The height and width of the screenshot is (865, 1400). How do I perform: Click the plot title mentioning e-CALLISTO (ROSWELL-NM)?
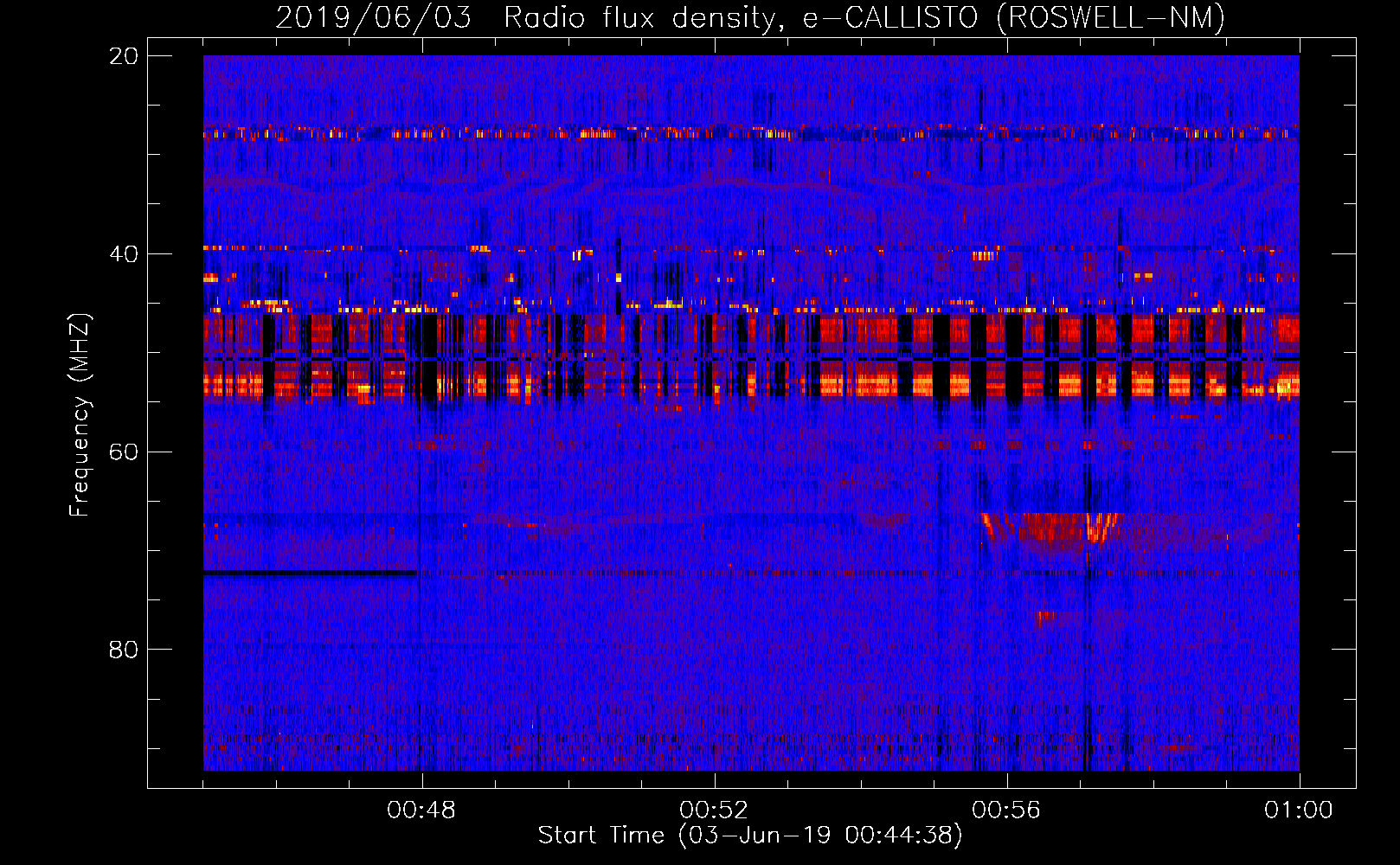coord(750,17)
